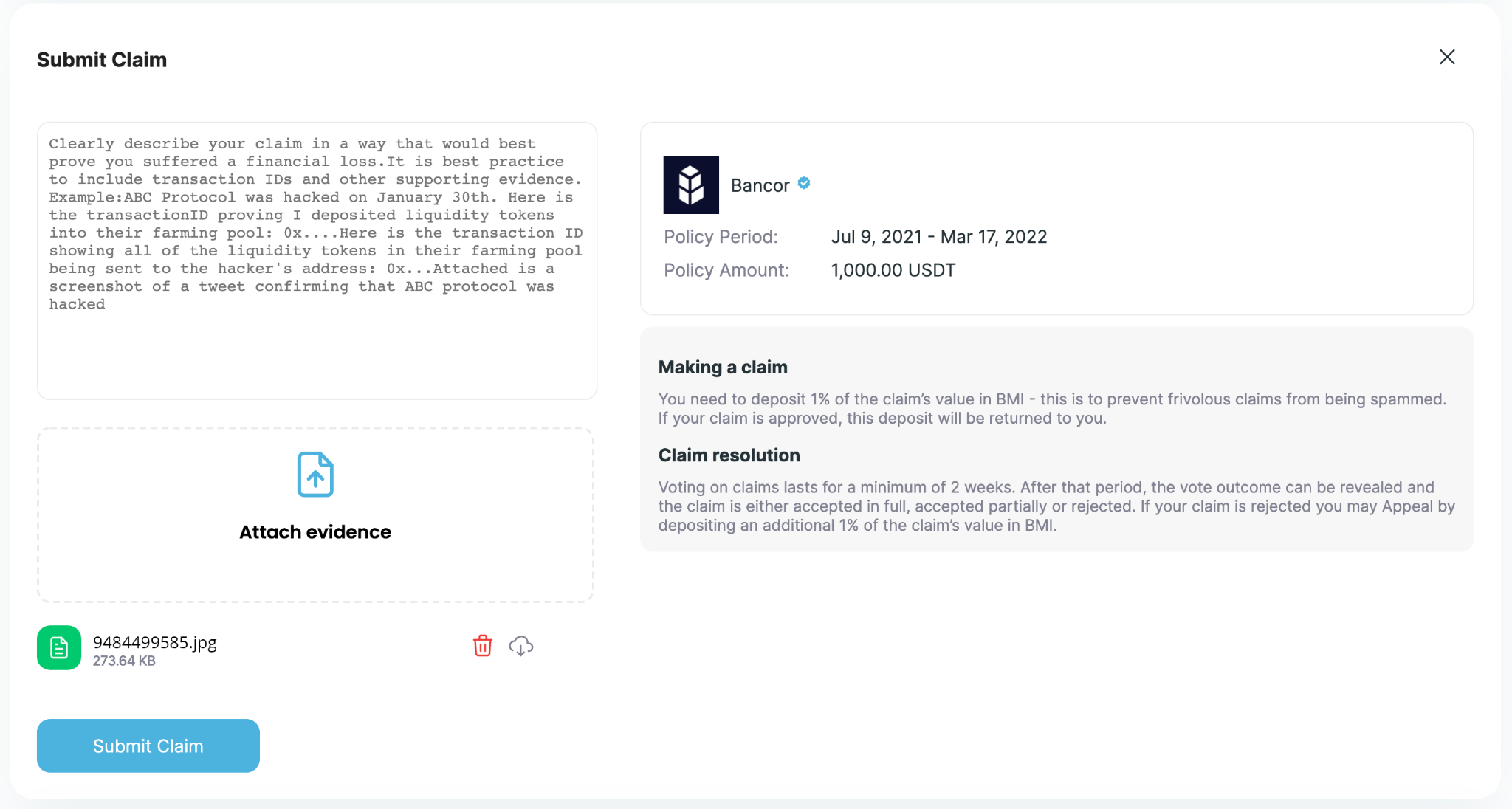Click the Making a claim heading
Viewport: 1512px width, 809px height.
(x=723, y=367)
